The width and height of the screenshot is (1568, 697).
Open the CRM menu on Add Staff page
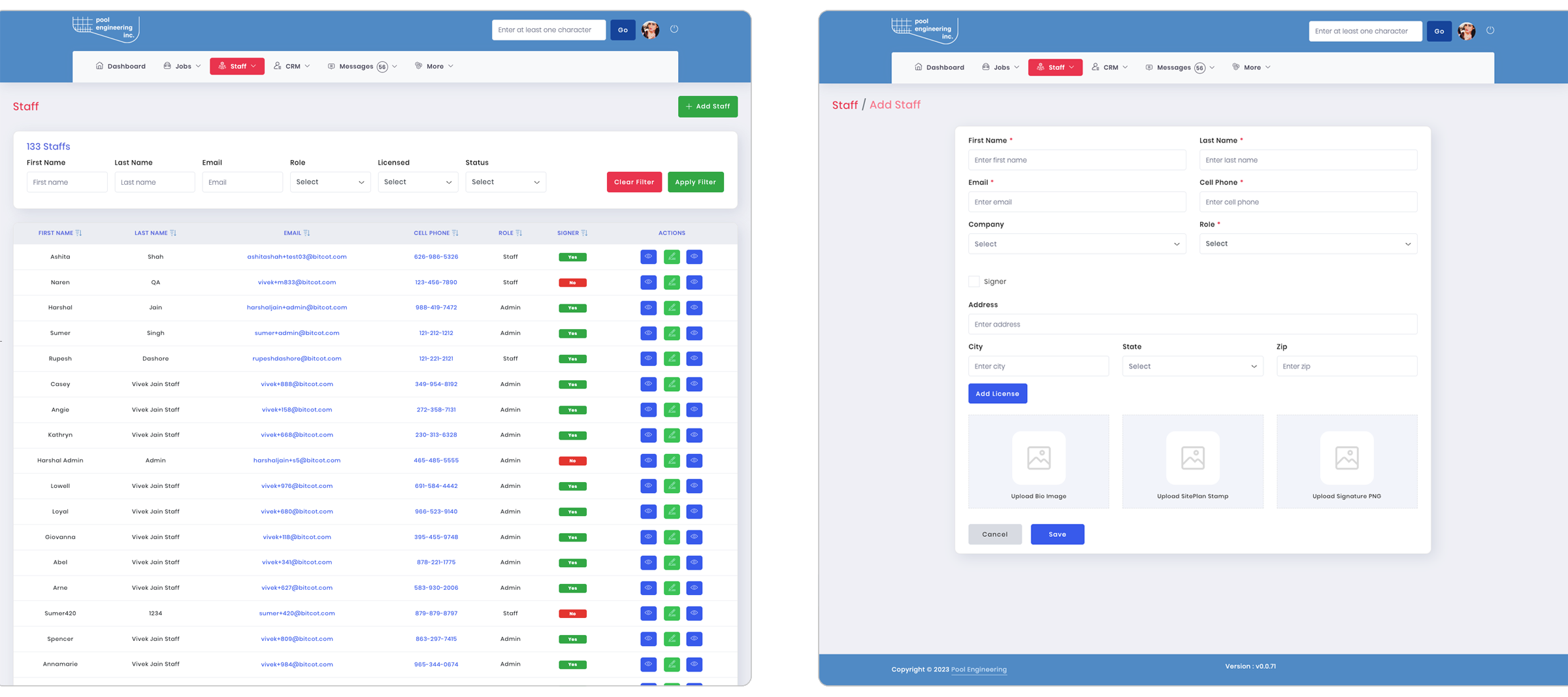[1110, 67]
